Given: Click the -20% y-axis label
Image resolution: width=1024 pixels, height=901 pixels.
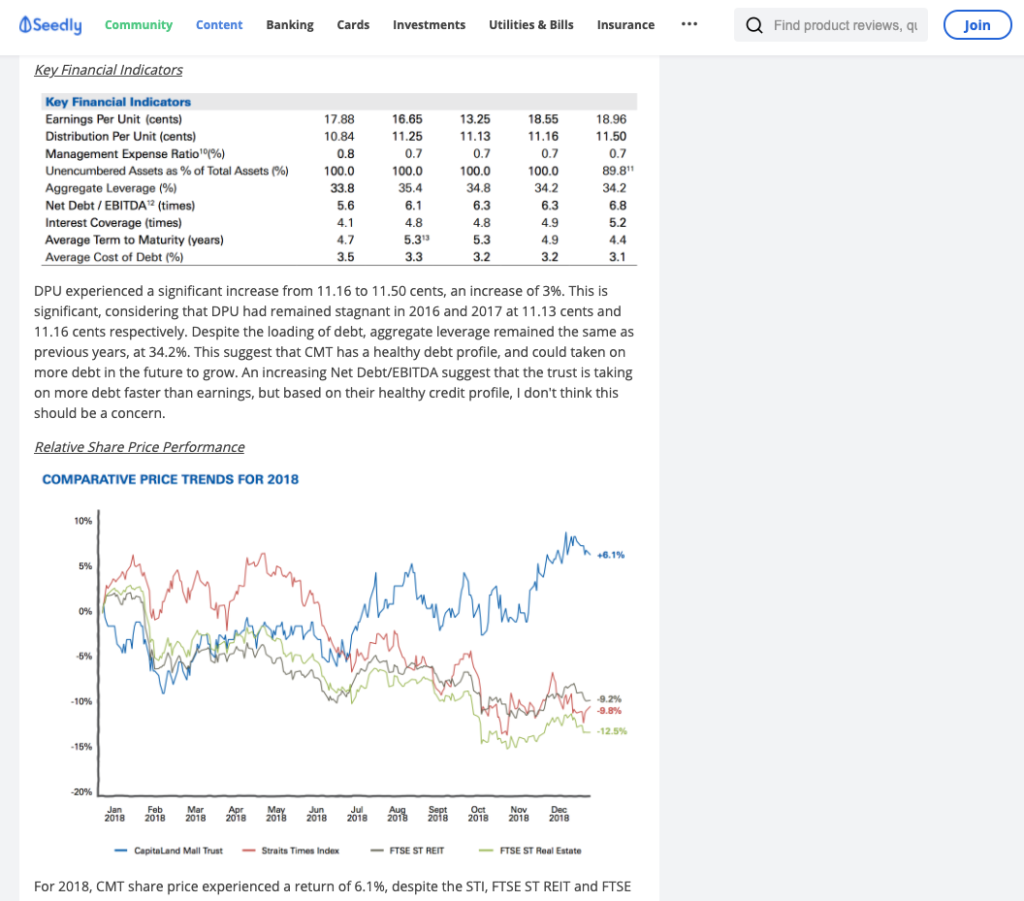Looking at the screenshot, I should [x=82, y=792].
